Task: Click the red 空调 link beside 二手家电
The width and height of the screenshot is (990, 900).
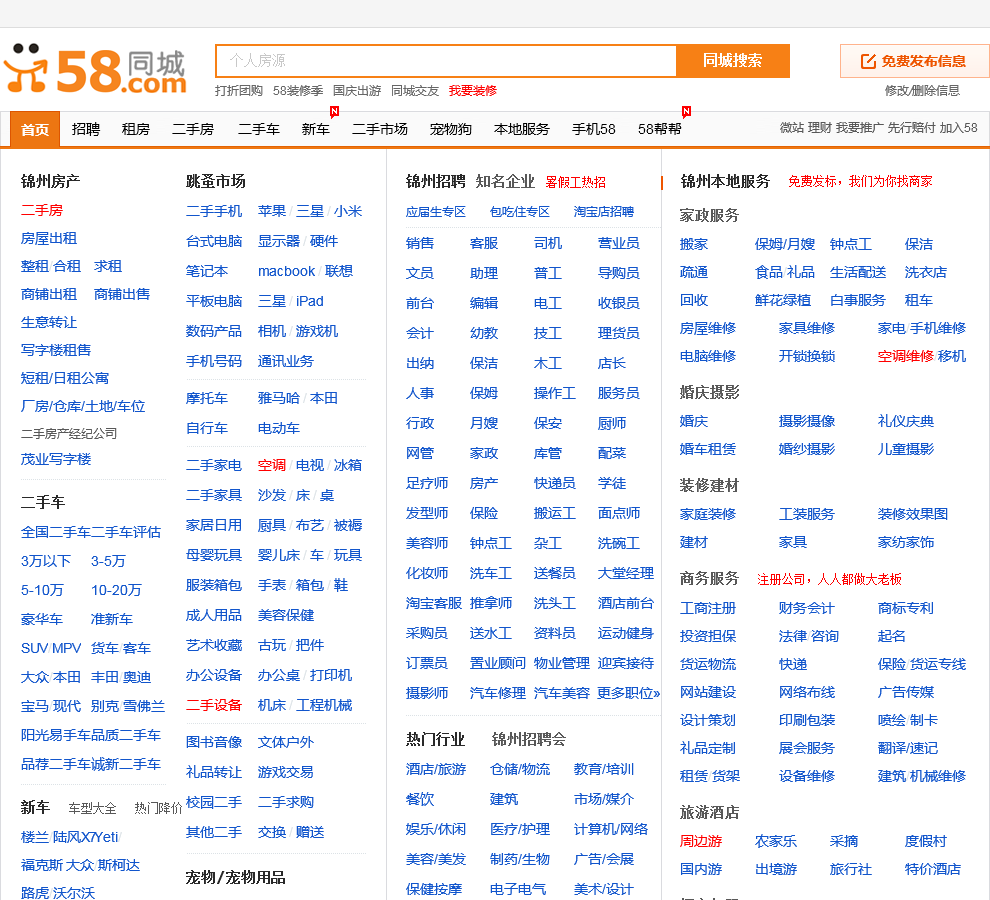Action: 271,465
